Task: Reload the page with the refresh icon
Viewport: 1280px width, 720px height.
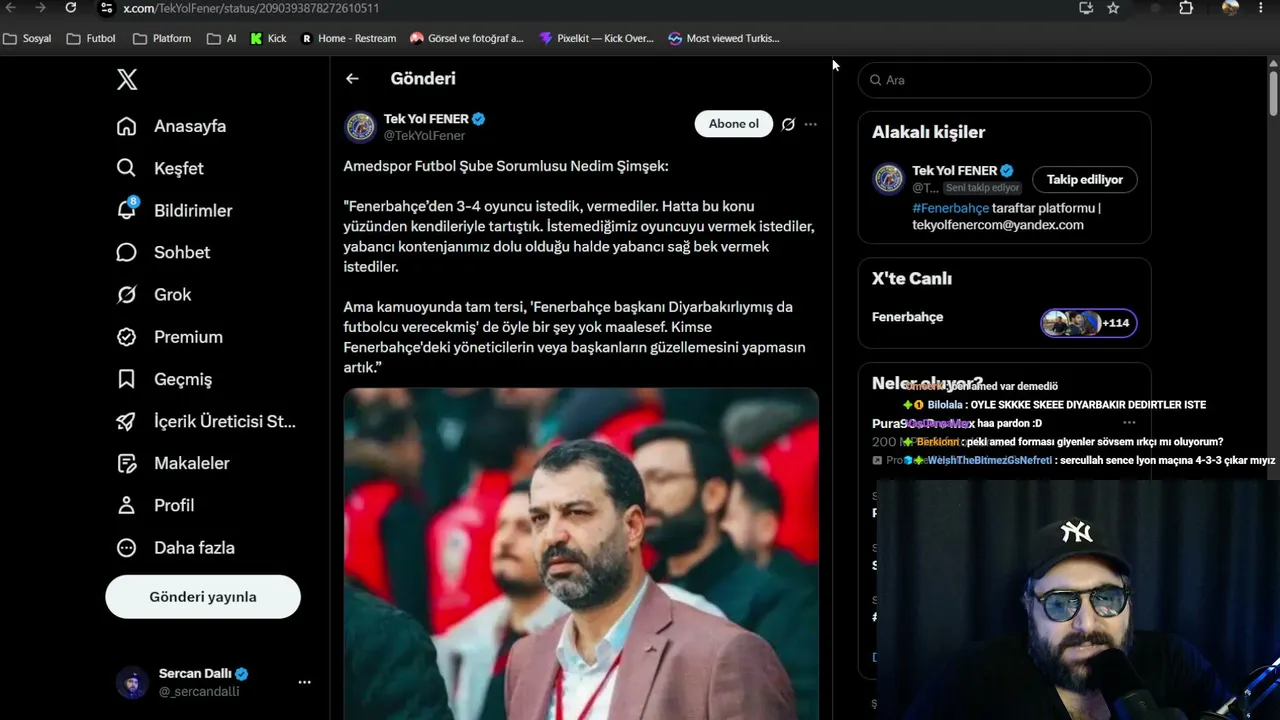Action: pos(71,8)
